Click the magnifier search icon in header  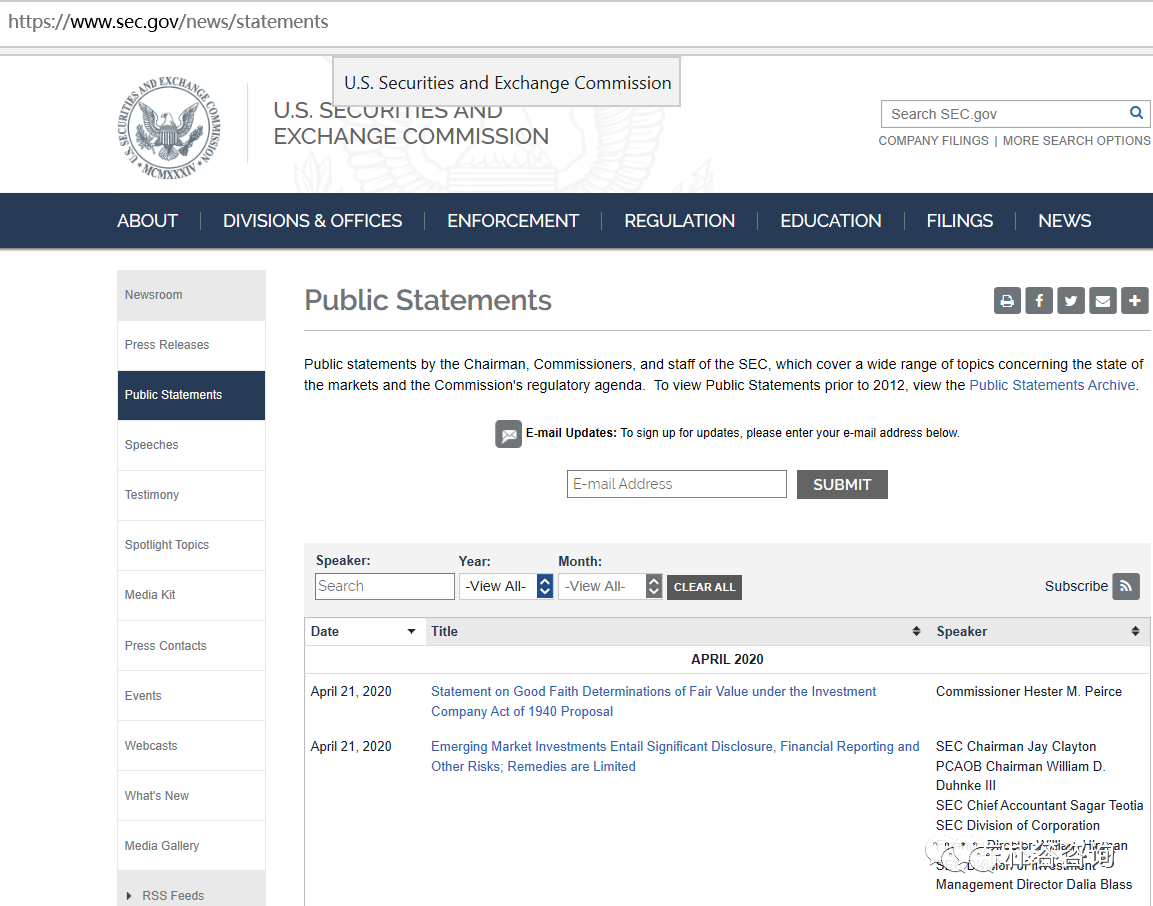tap(1136, 113)
